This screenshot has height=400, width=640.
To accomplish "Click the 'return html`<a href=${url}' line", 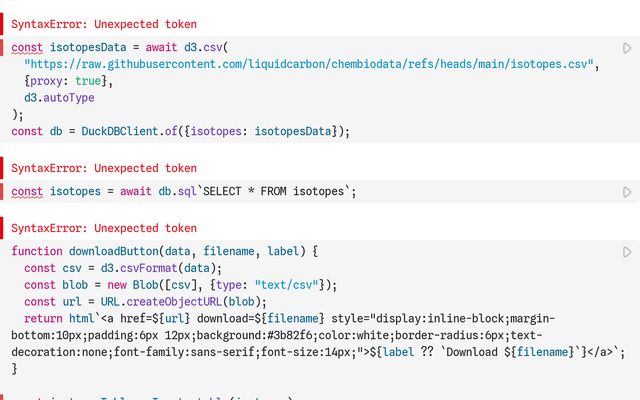I will click(289, 318).
